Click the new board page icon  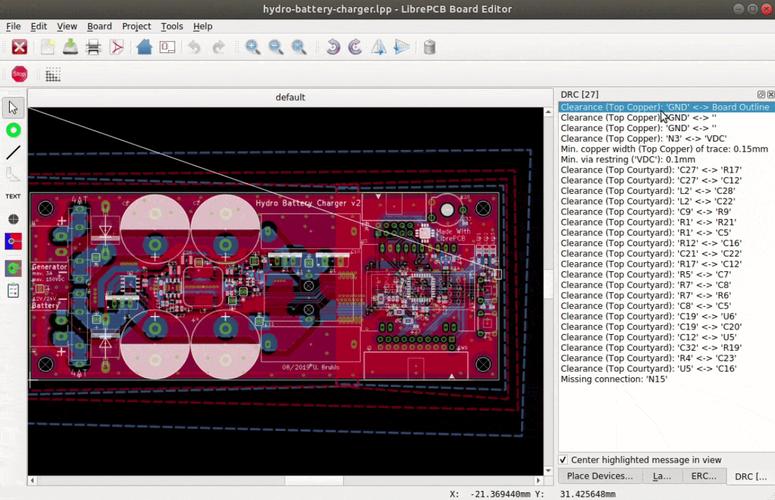click(48, 47)
